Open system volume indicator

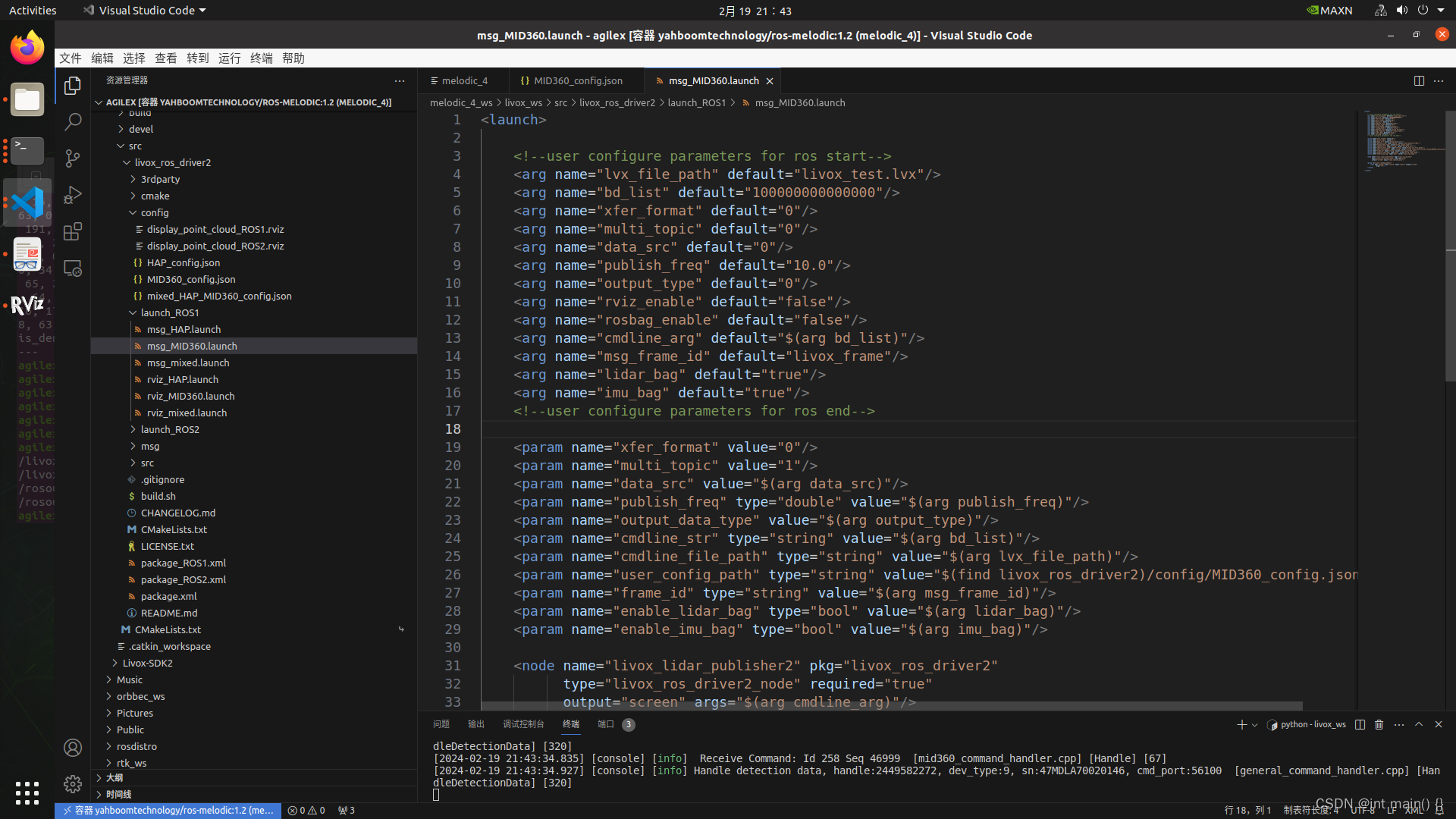point(1401,11)
